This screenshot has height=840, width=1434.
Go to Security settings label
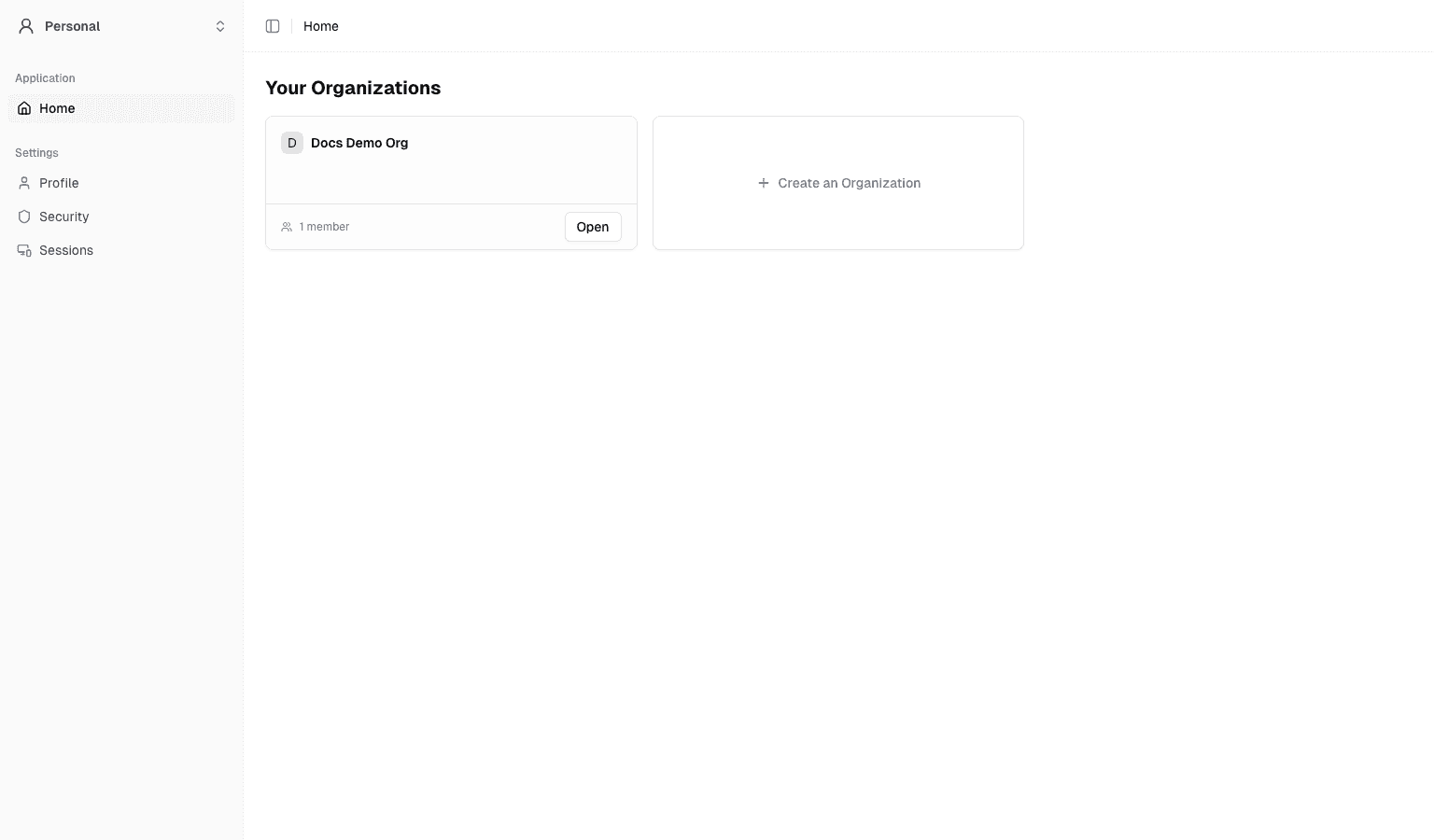[x=64, y=217]
